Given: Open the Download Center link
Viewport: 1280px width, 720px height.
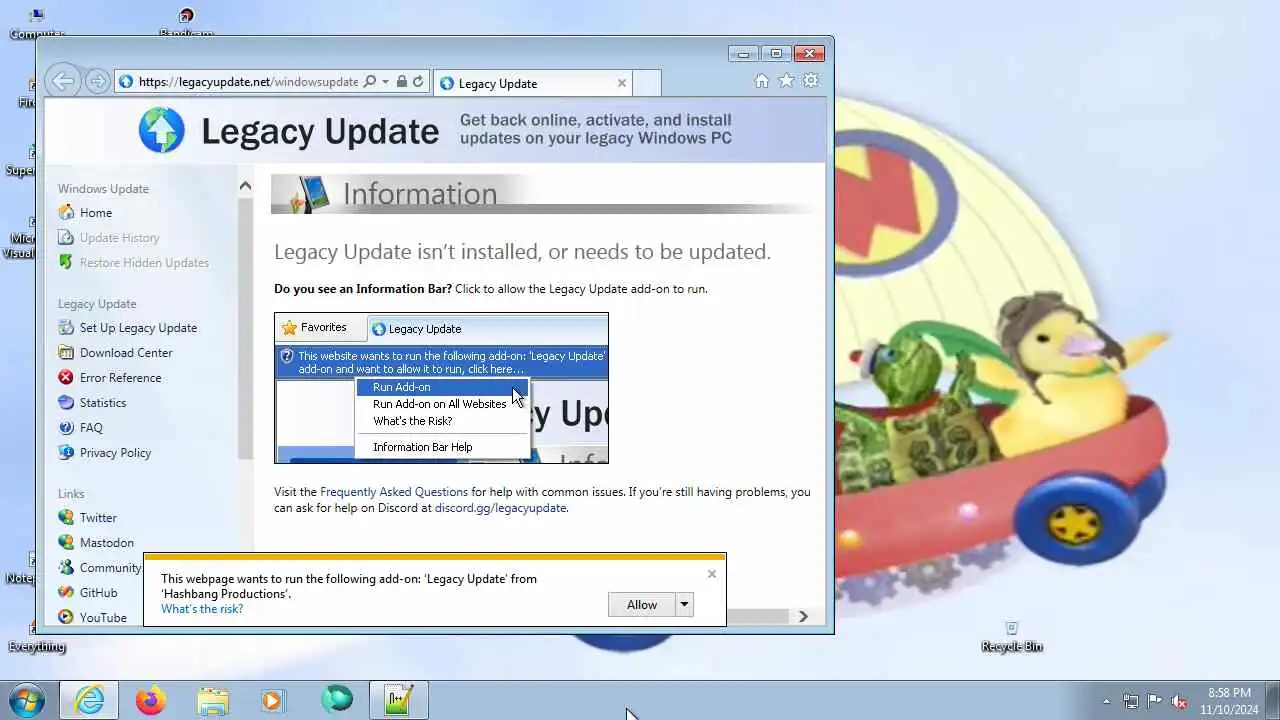Looking at the screenshot, I should click(126, 353).
